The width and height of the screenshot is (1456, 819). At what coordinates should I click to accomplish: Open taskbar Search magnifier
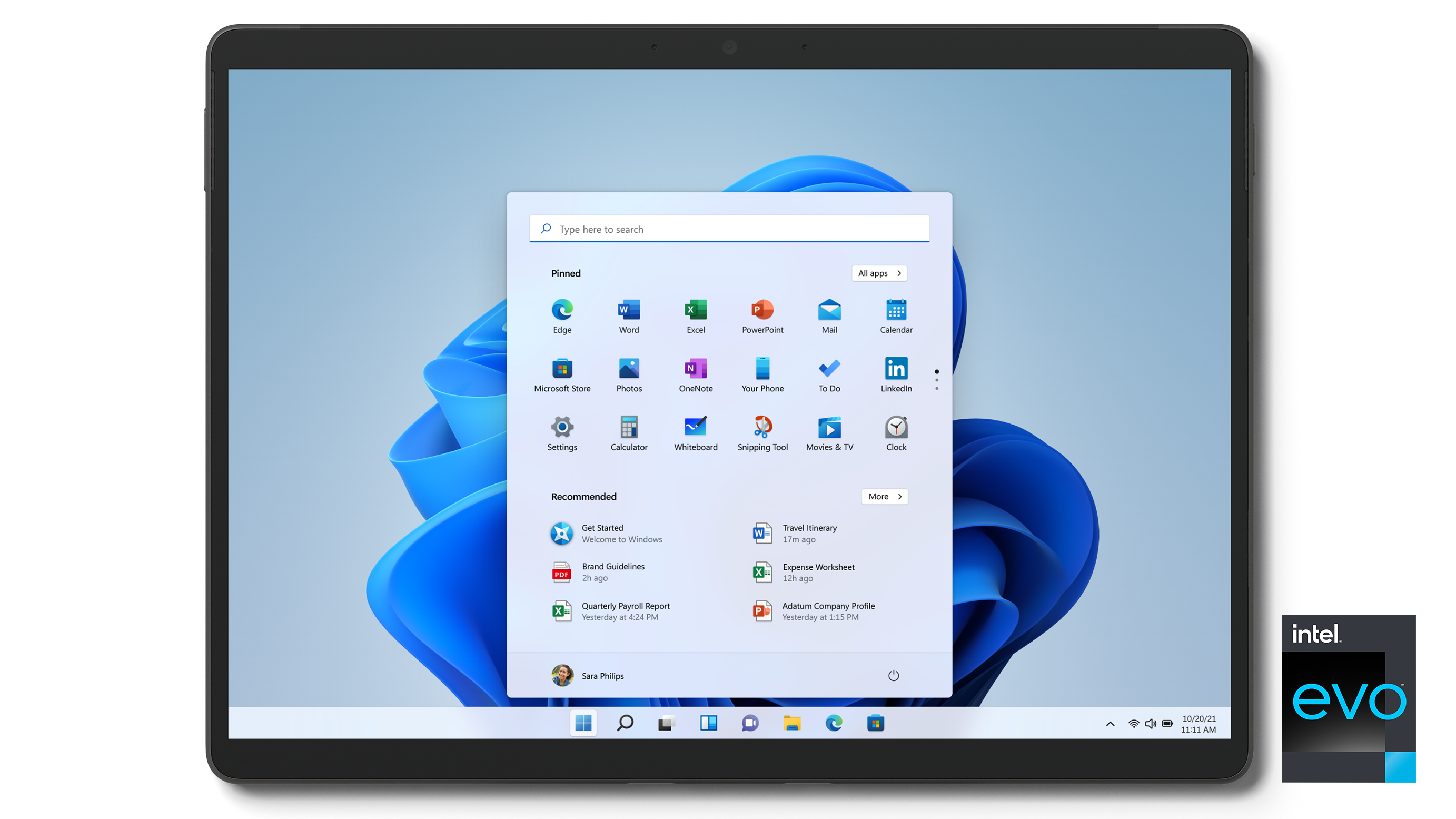pos(625,723)
